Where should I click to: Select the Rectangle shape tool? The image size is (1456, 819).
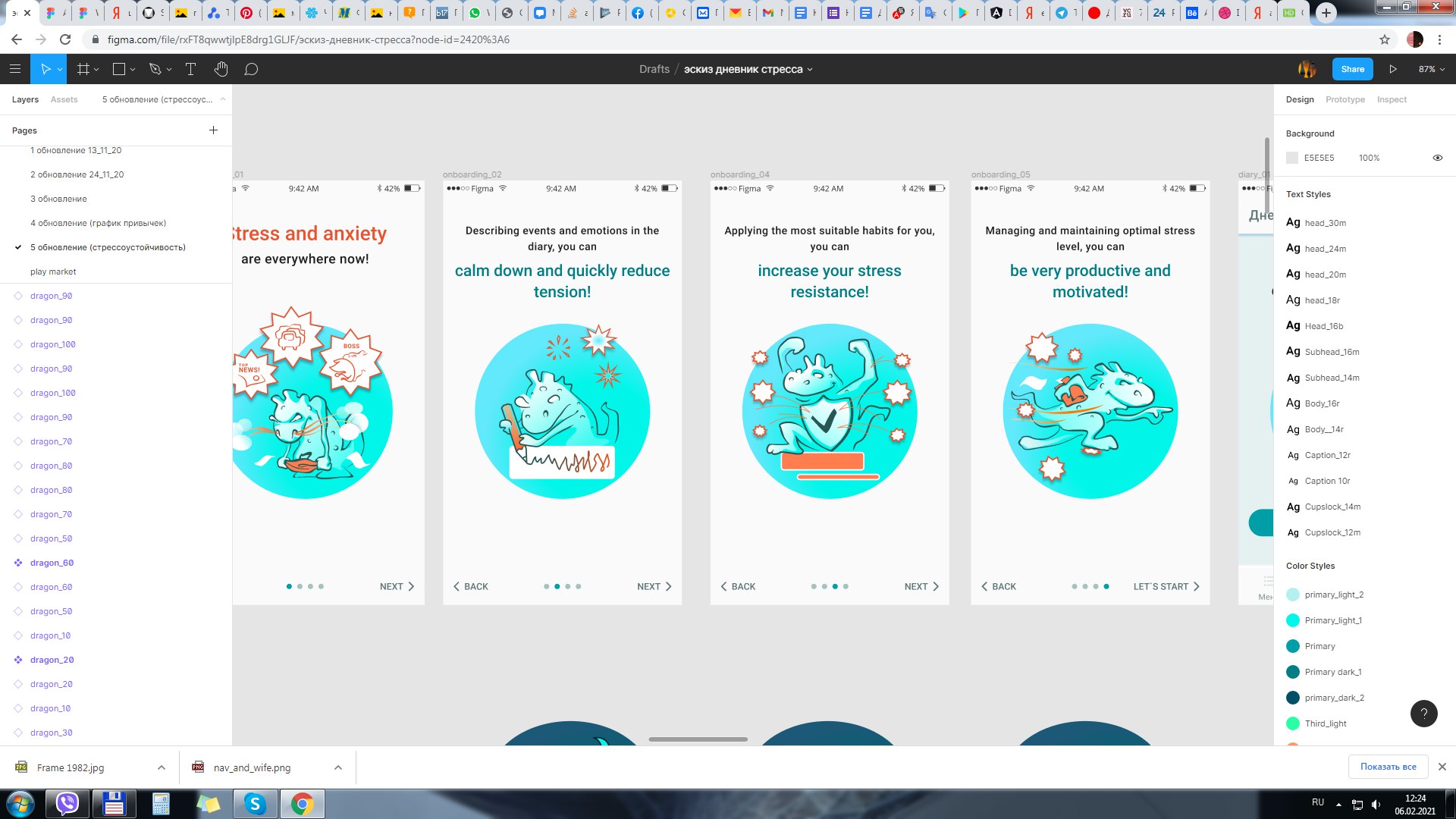[118, 69]
